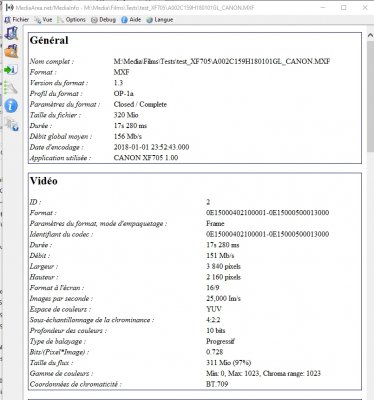Click the 'Type de balayage' label
This screenshot has width=374, height=400.
(58, 341)
